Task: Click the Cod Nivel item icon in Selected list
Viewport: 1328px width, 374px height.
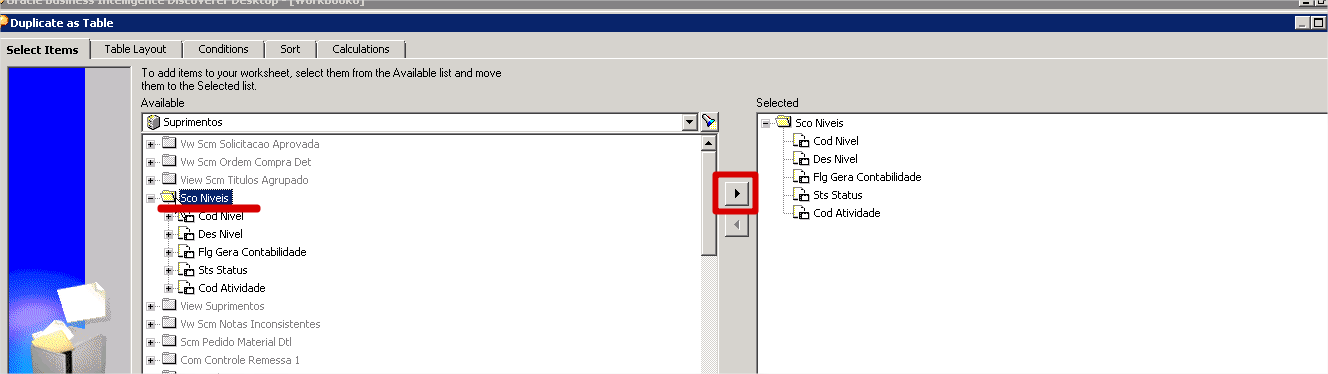Action: pyautogui.click(x=800, y=141)
